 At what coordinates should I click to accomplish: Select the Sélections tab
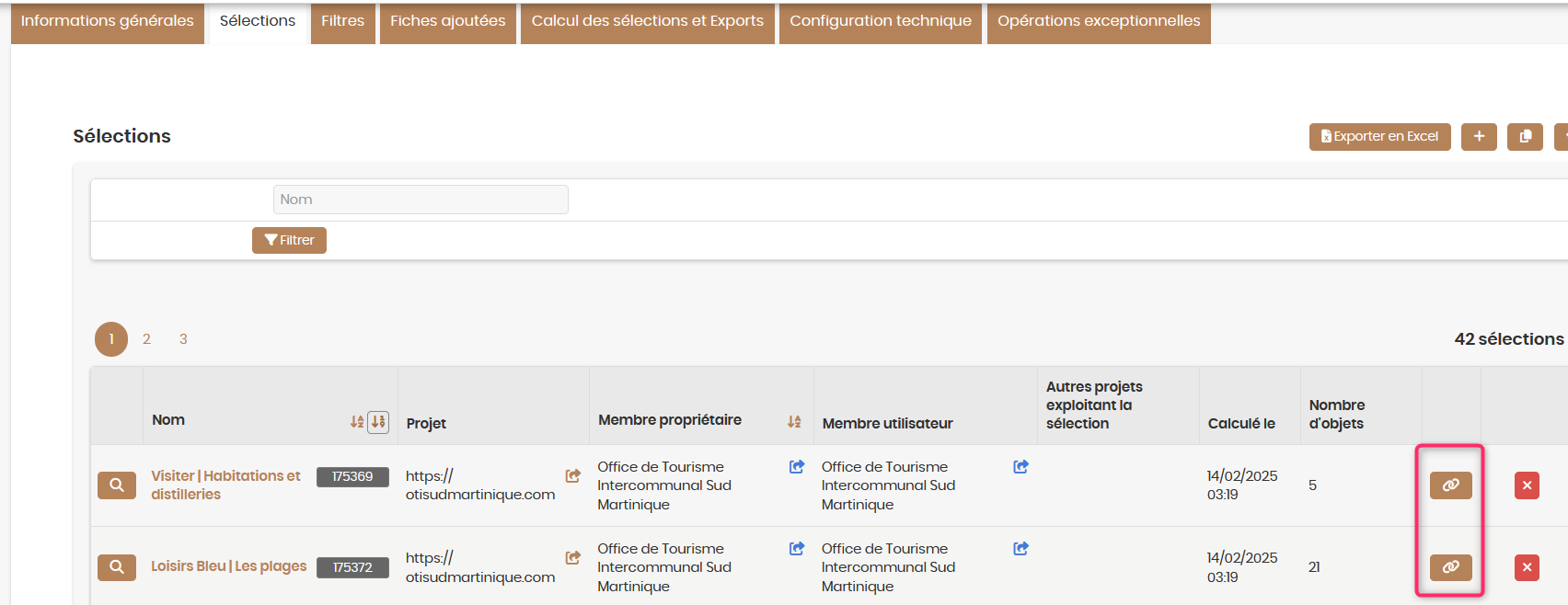[x=258, y=21]
